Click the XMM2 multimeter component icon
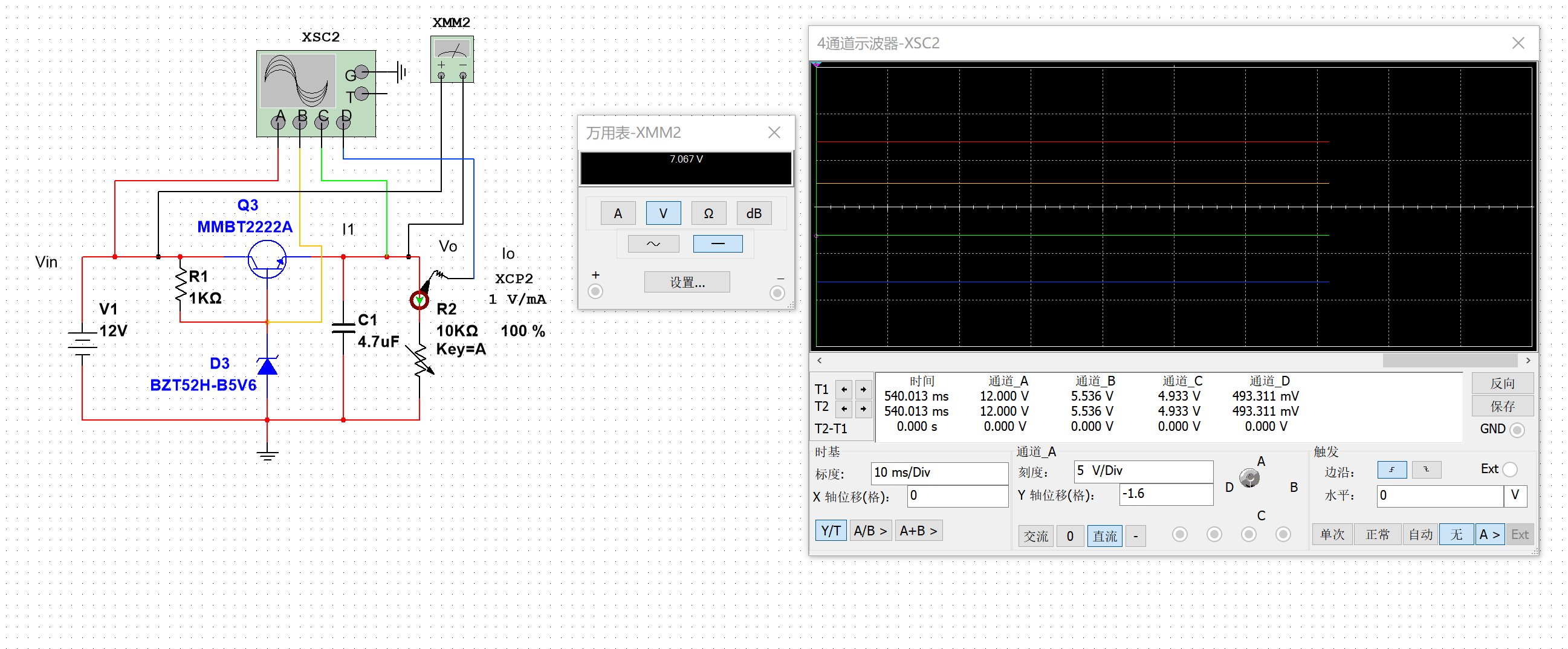This screenshot has width=1568, height=649. 452,59
